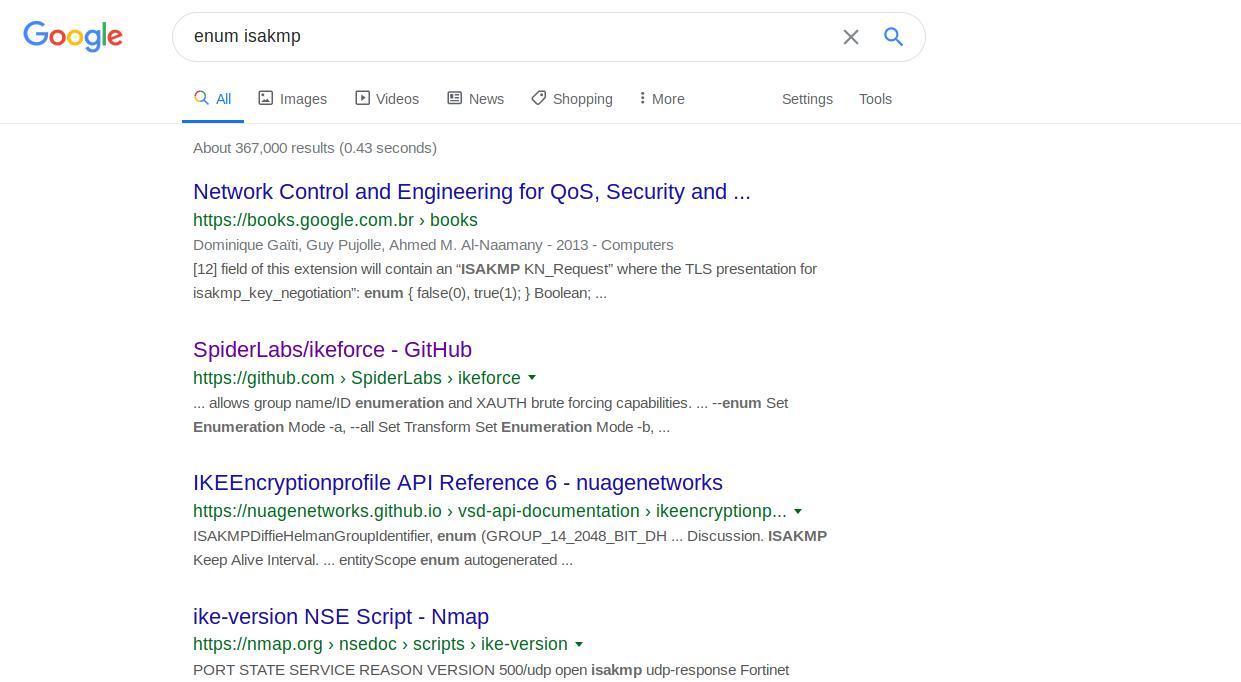Expand the dropdown arrow beside github.com ikeforce URL
1241x682 pixels.
tap(532, 378)
